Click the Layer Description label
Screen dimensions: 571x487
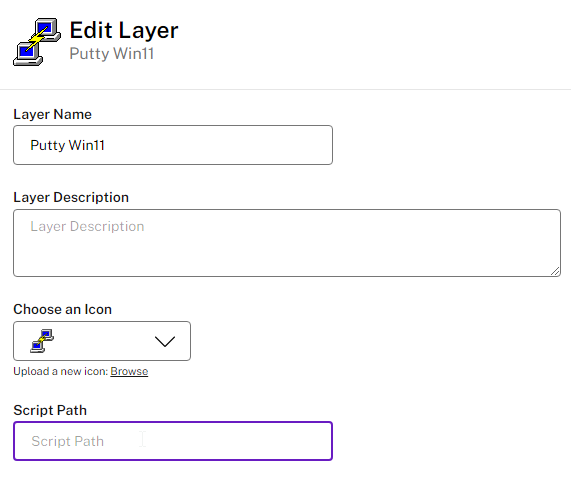coord(71,197)
